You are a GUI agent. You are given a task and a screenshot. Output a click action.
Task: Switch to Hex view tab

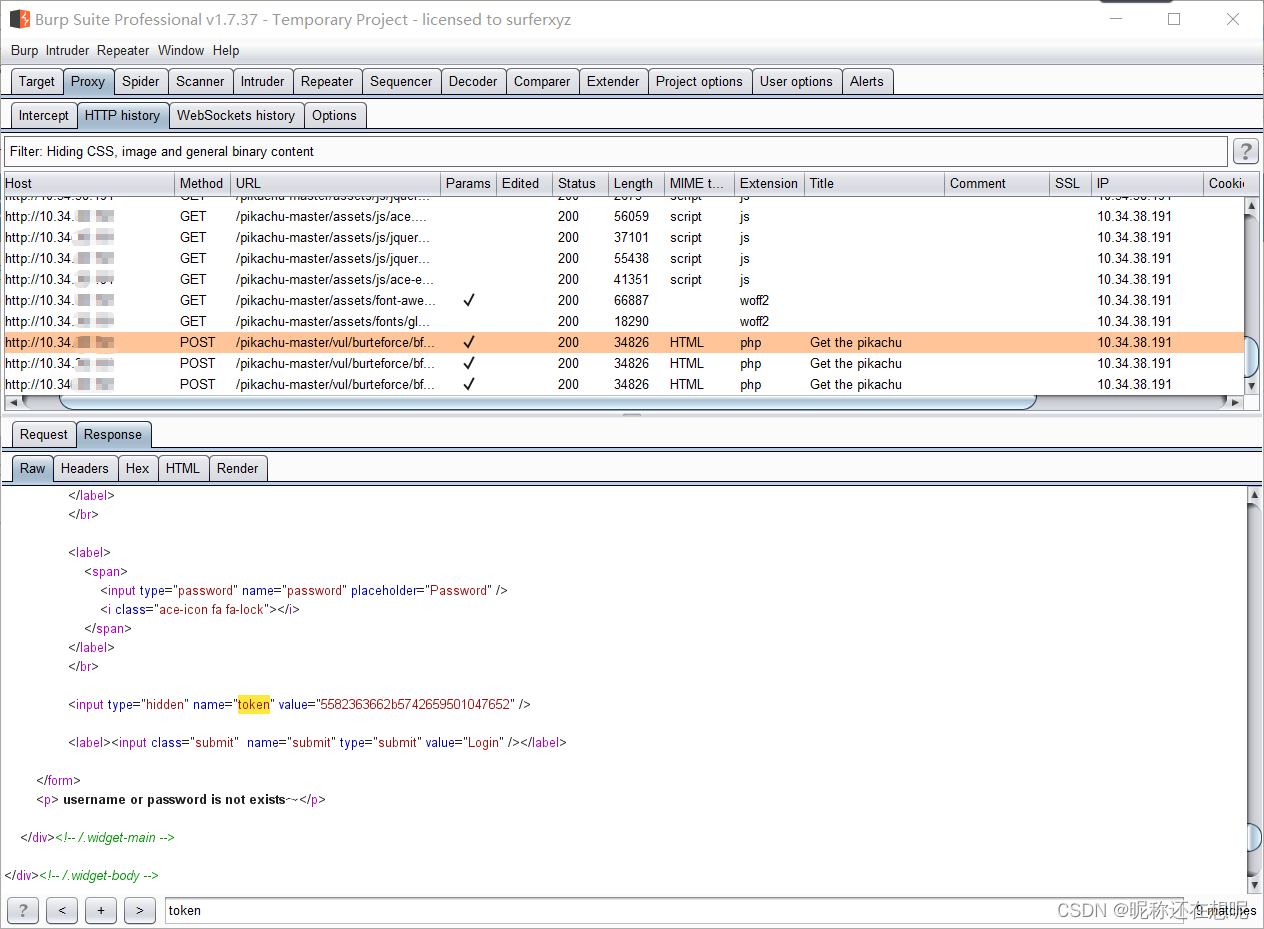(138, 468)
